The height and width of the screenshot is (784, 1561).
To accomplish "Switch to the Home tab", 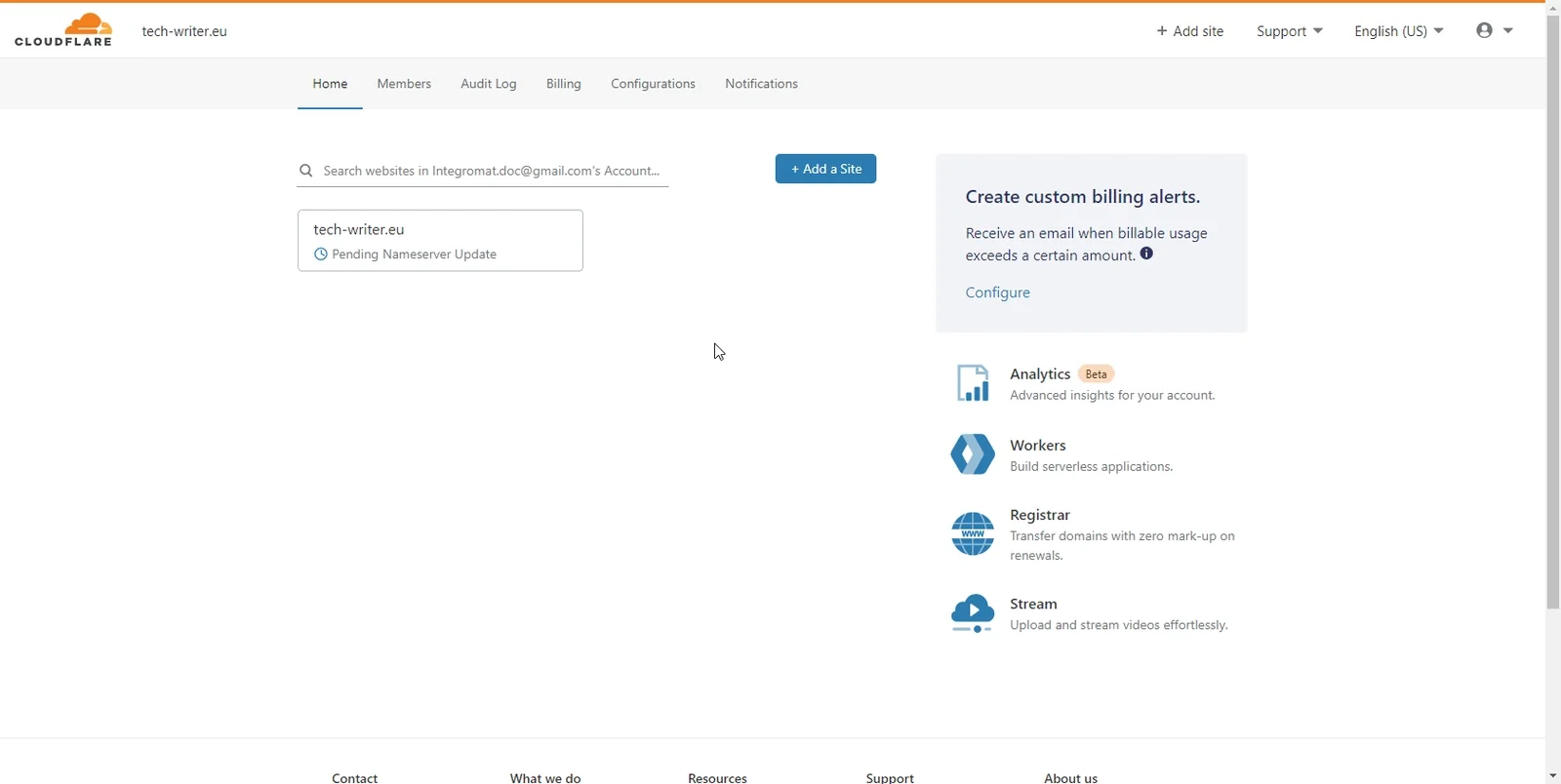I will (330, 84).
